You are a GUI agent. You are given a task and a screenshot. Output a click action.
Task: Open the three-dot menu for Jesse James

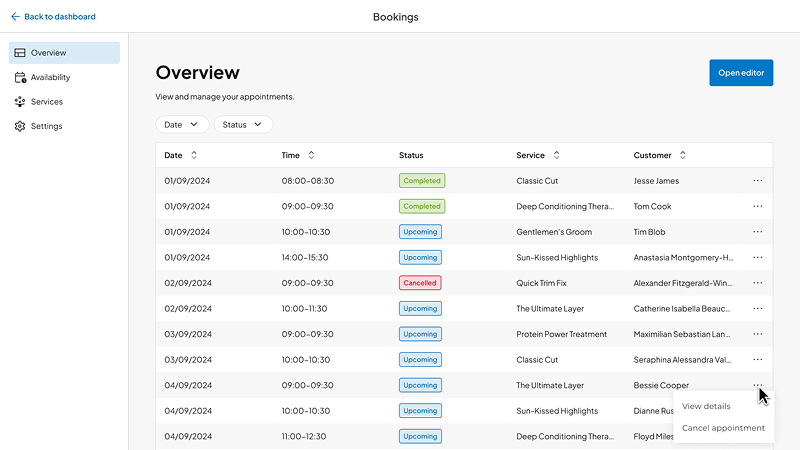point(757,181)
